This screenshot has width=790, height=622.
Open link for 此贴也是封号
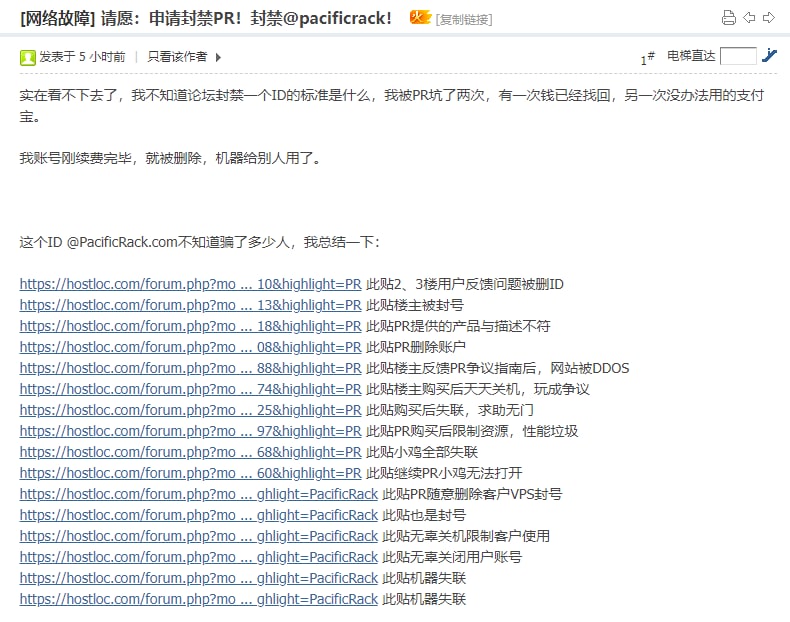199,515
